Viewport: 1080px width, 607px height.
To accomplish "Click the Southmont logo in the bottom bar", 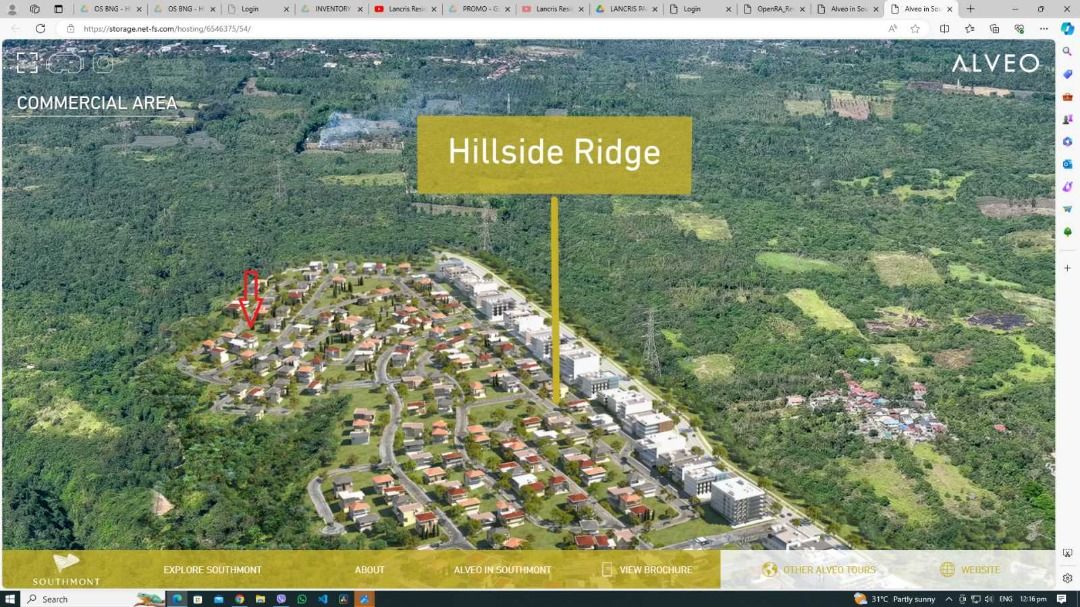I will pyautogui.click(x=66, y=570).
